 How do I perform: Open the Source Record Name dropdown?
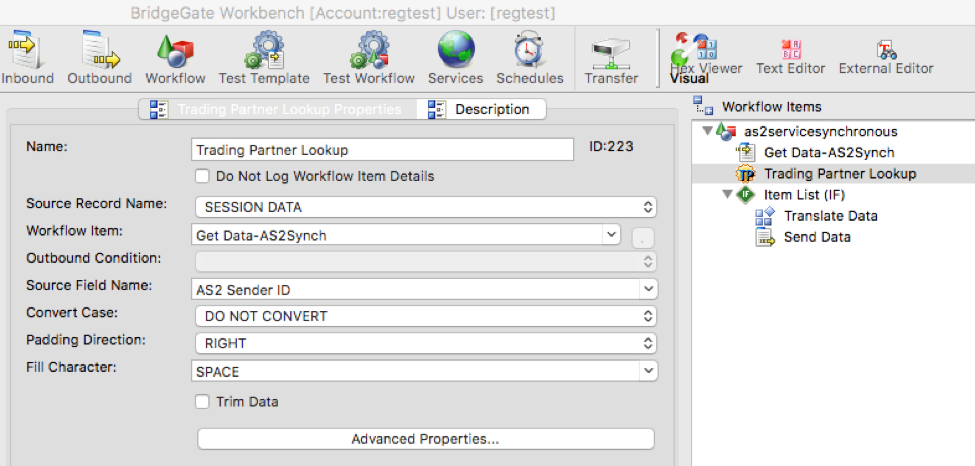pos(426,207)
